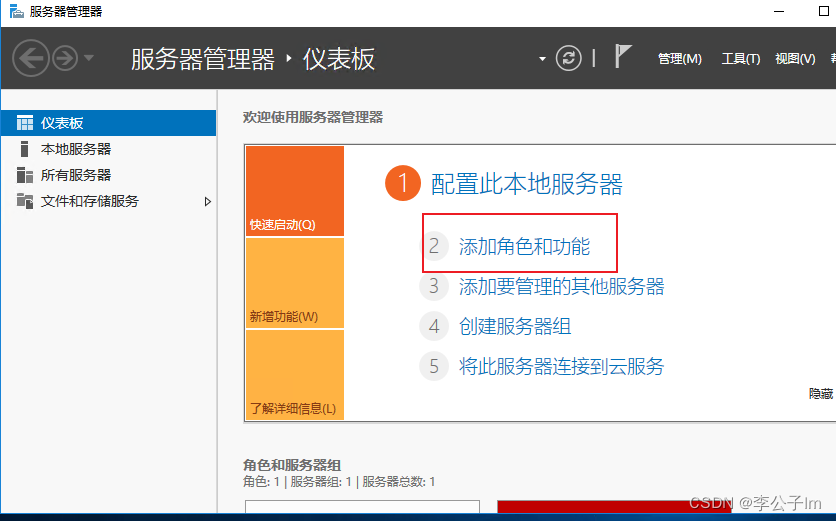Image resolution: width=836 pixels, height=521 pixels.
Task: Click the step 5 number circle
Action: (x=434, y=366)
